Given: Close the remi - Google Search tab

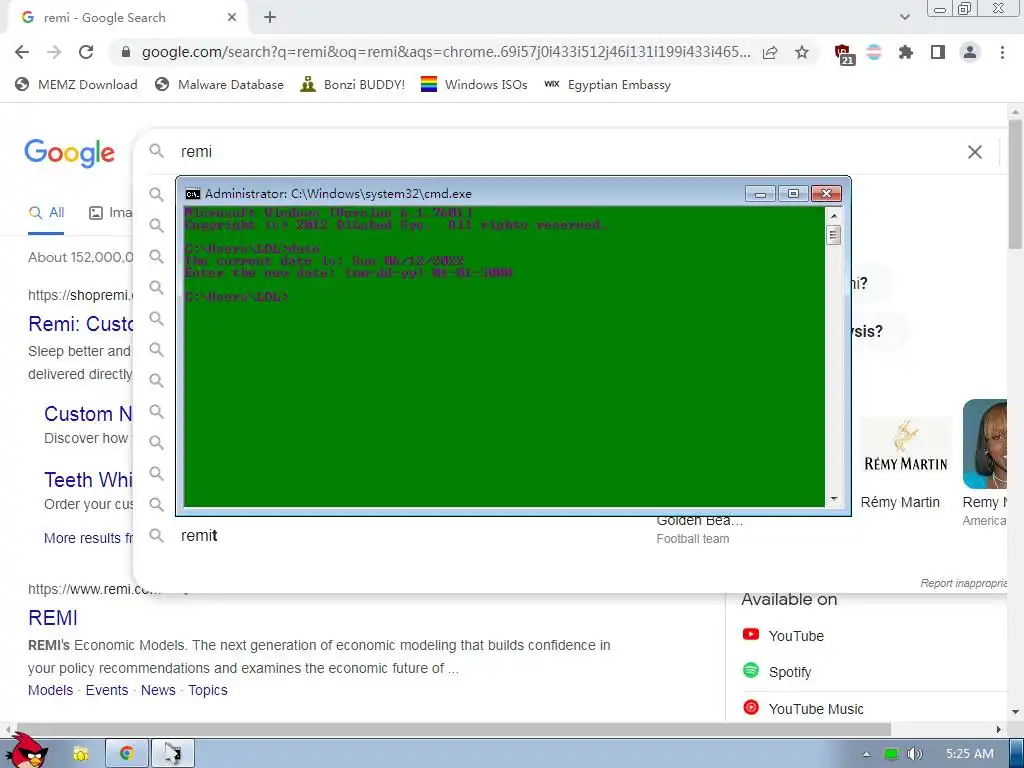Looking at the screenshot, I should (232, 18).
